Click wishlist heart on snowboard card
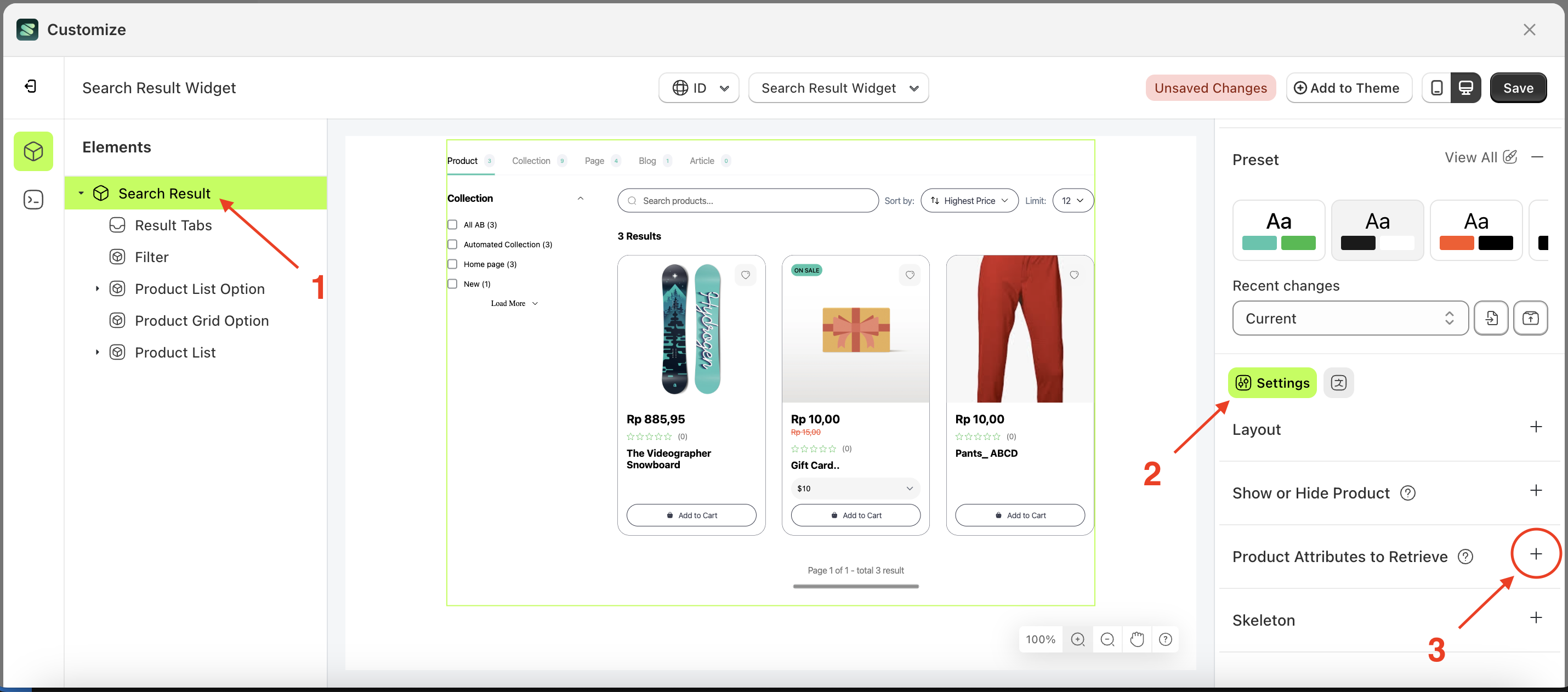This screenshot has width=1568, height=692. tap(745, 275)
